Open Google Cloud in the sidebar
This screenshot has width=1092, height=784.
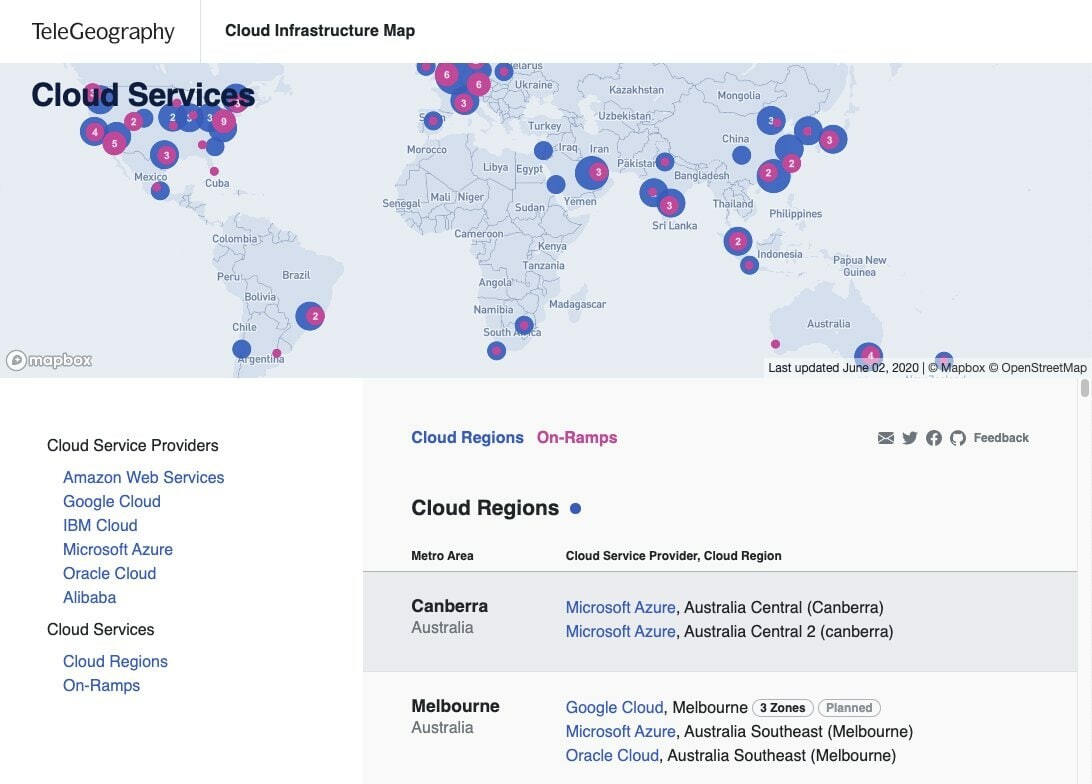pyautogui.click(x=111, y=501)
